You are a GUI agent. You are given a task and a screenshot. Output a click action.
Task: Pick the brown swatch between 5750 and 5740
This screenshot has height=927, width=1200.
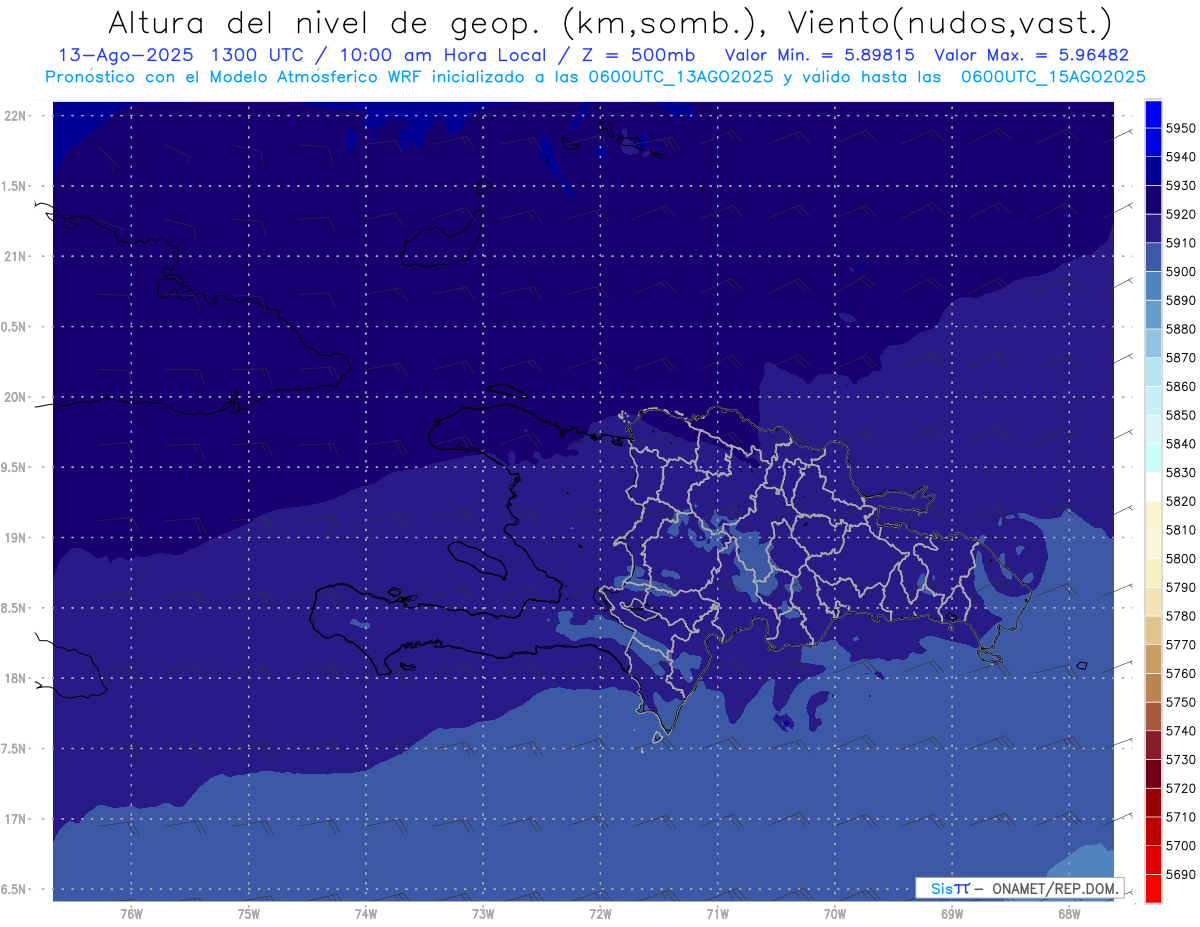[1152, 716]
